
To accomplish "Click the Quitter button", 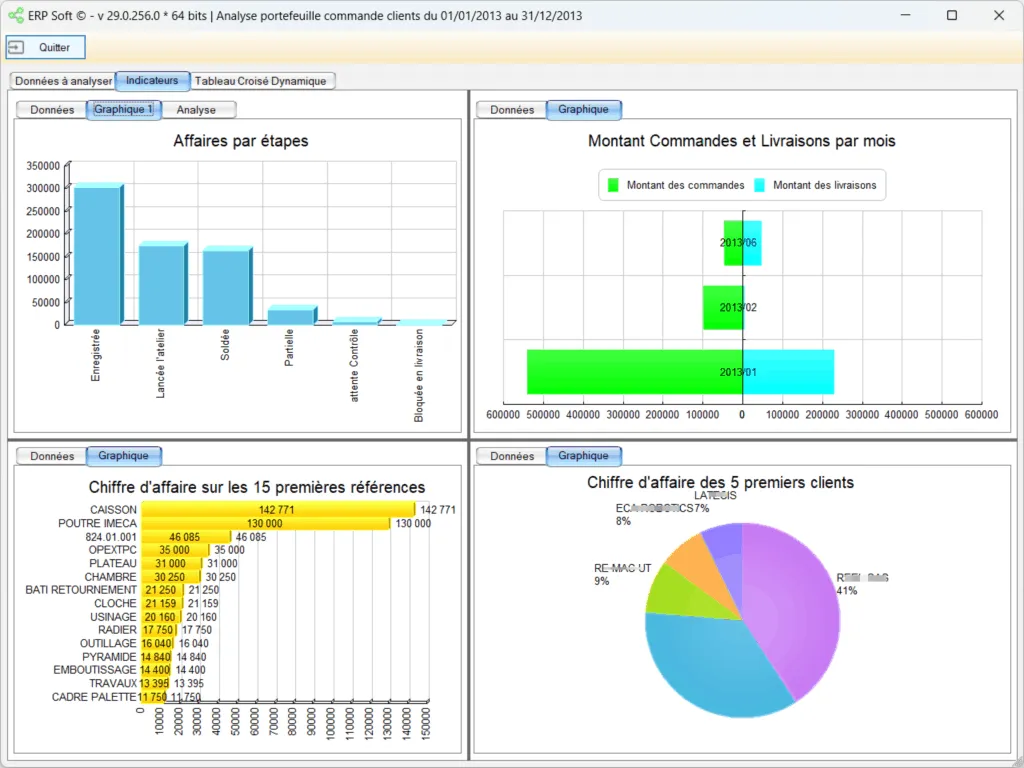I will [x=46, y=47].
